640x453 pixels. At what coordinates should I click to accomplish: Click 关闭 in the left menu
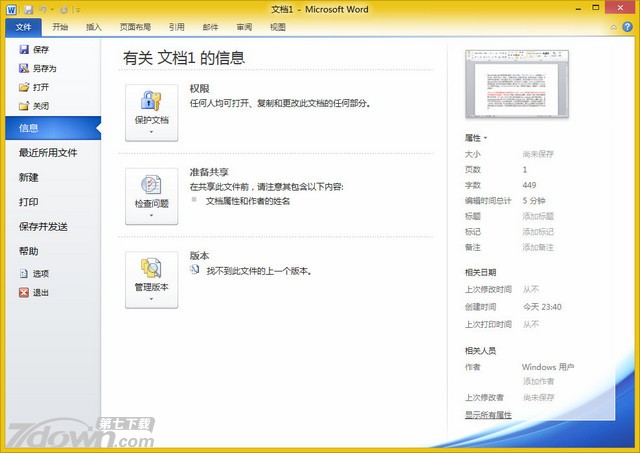34,106
